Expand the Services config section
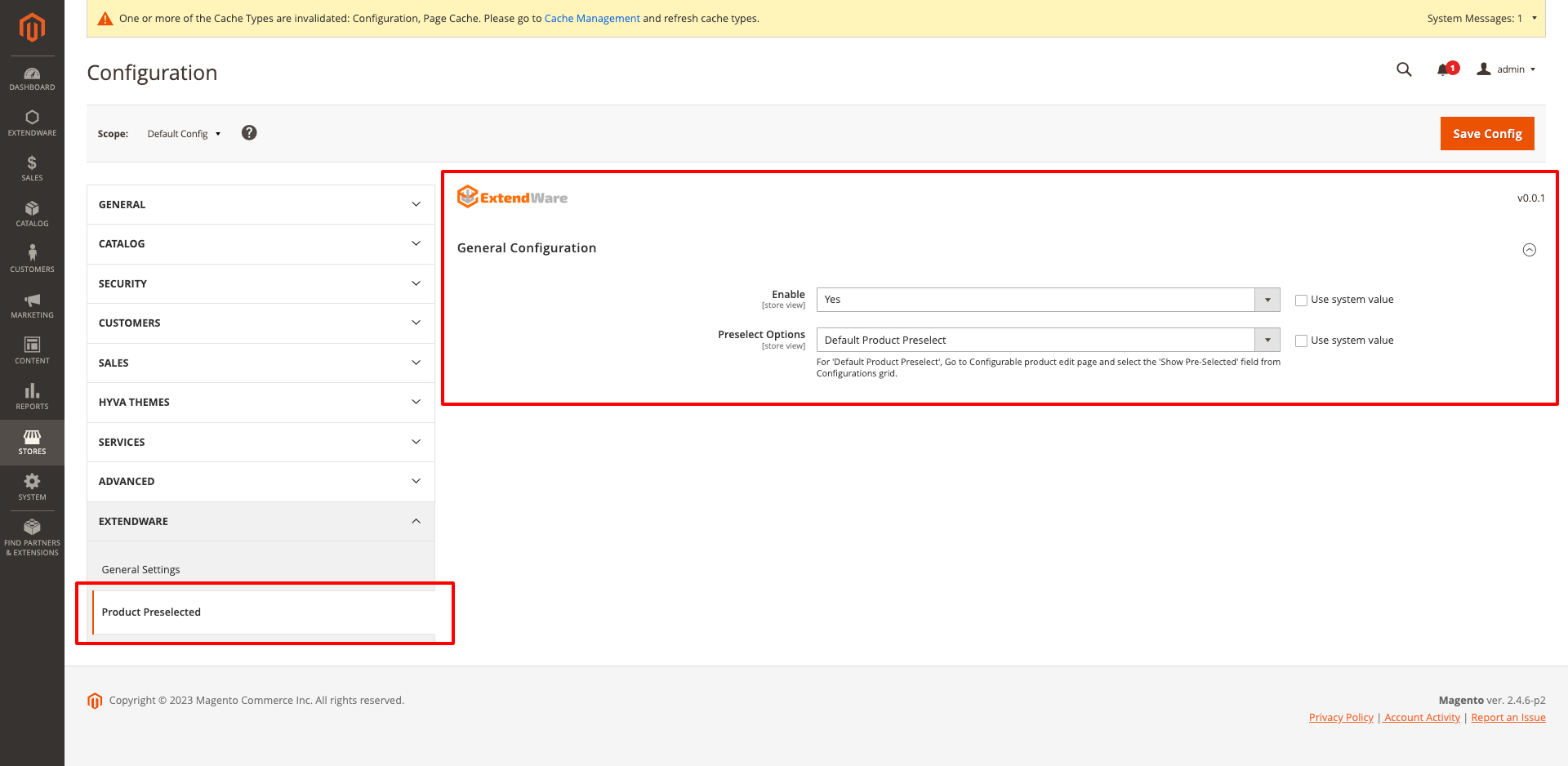1568x766 pixels. coord(261,442)
